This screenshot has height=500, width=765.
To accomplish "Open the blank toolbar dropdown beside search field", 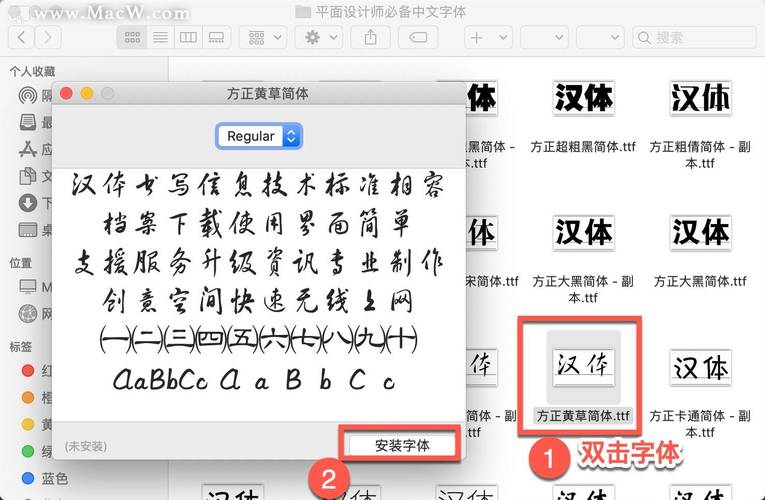I will pyautogui.click(x=600, y=38).
